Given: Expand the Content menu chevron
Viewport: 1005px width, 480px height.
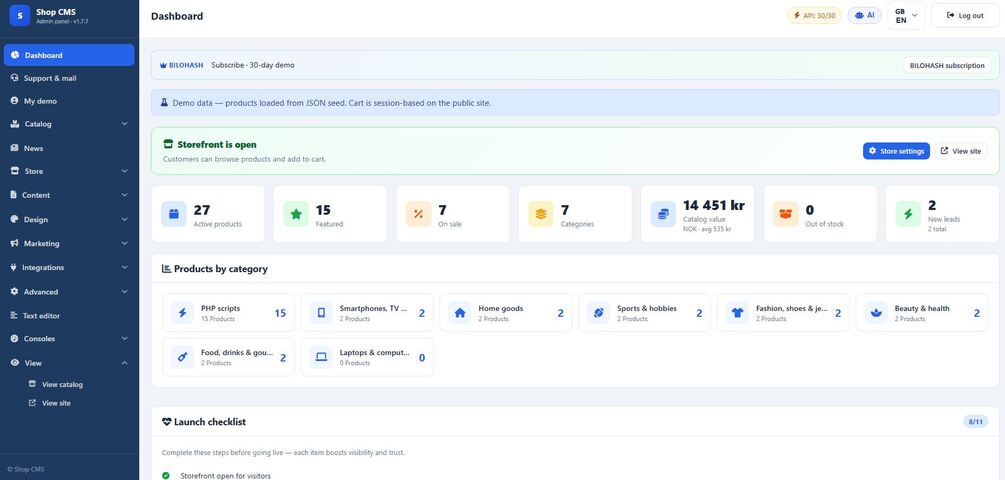Looking at the screenshot, I should point(124,195).
